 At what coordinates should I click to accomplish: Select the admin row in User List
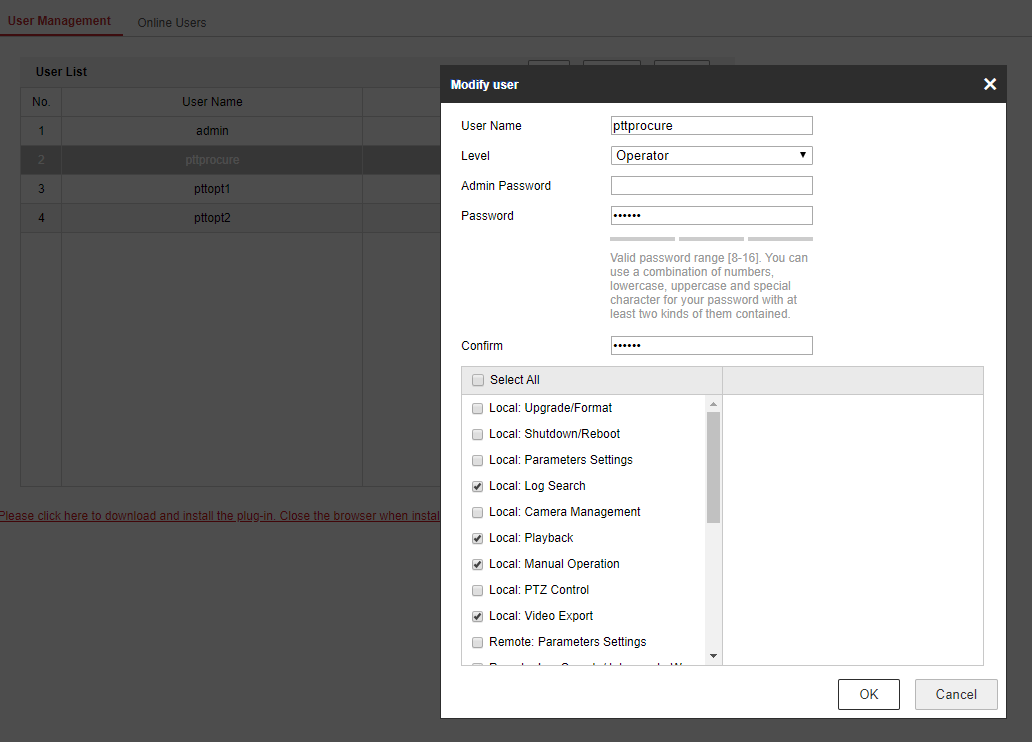(230, 131)
